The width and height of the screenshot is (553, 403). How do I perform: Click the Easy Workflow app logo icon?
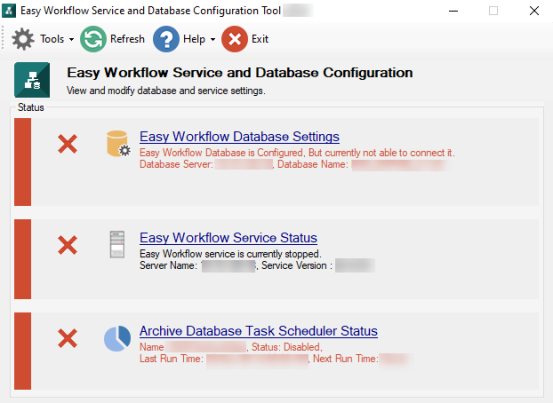(32, 80)
